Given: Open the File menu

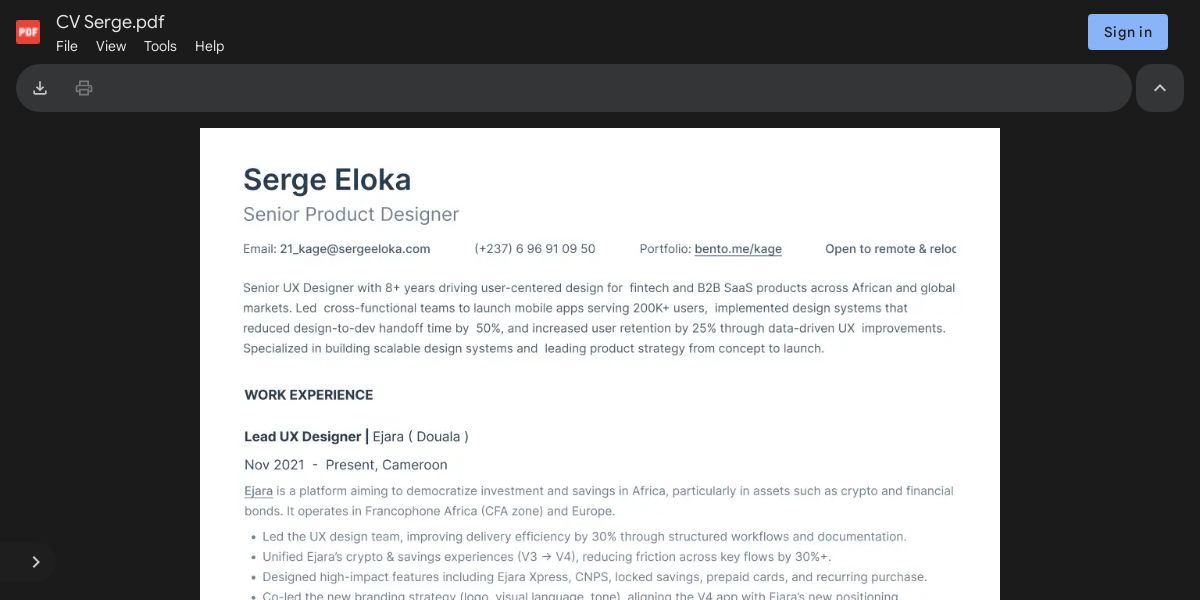Looking at the screenshot, I should pos(67,46).
